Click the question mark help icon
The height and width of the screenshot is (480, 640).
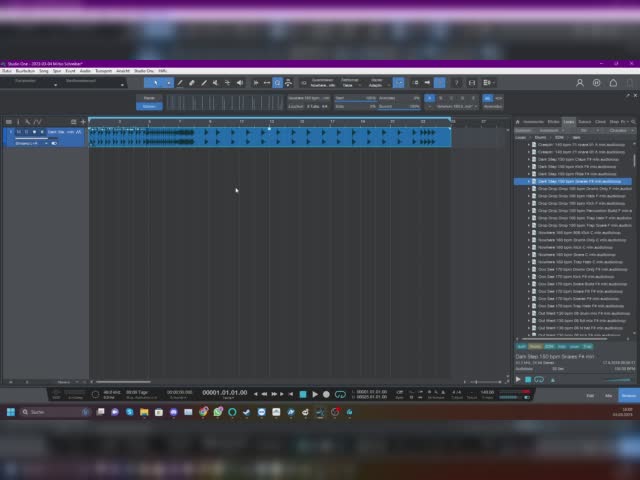(x=457, y=83)
